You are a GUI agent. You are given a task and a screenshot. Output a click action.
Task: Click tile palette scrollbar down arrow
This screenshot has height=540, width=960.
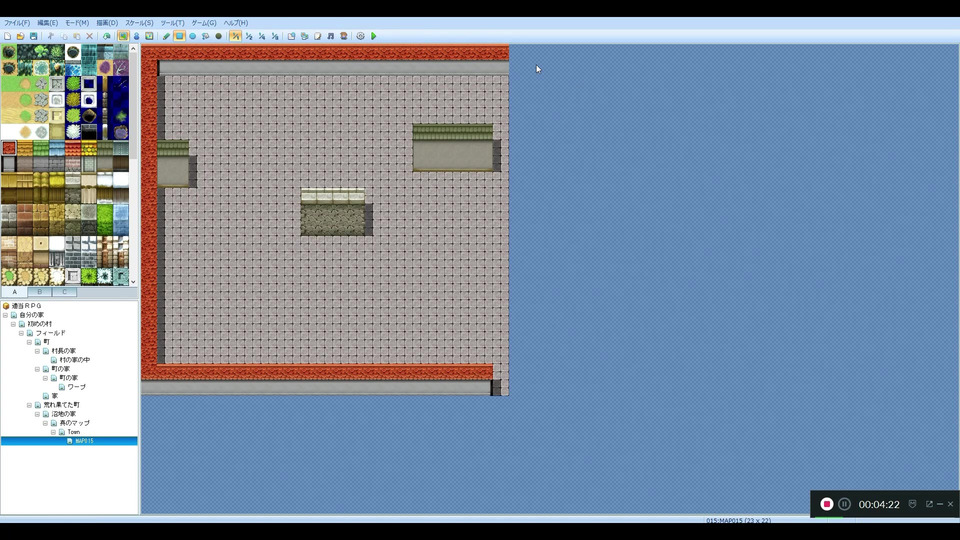coord(133,282)
